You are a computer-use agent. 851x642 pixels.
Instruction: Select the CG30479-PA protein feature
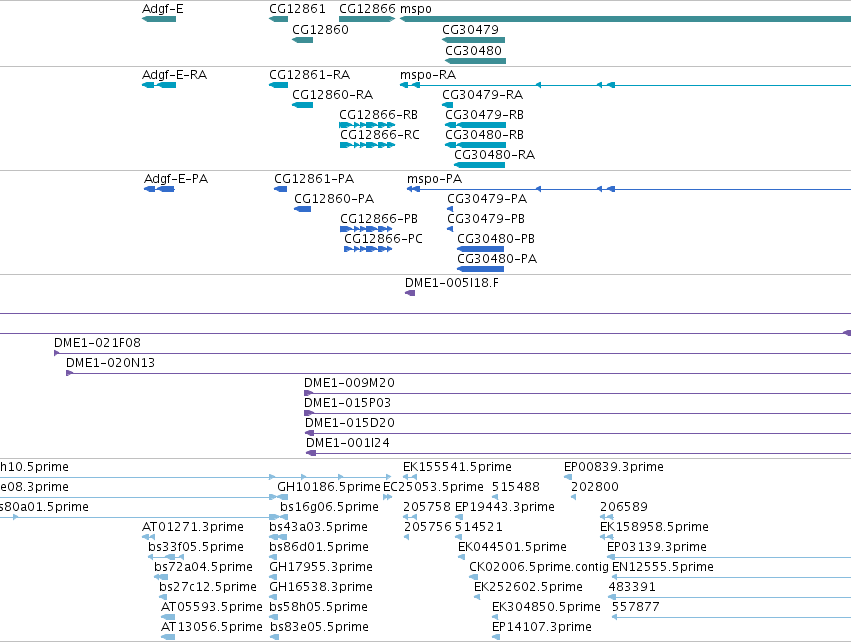(x=450, y=209)
